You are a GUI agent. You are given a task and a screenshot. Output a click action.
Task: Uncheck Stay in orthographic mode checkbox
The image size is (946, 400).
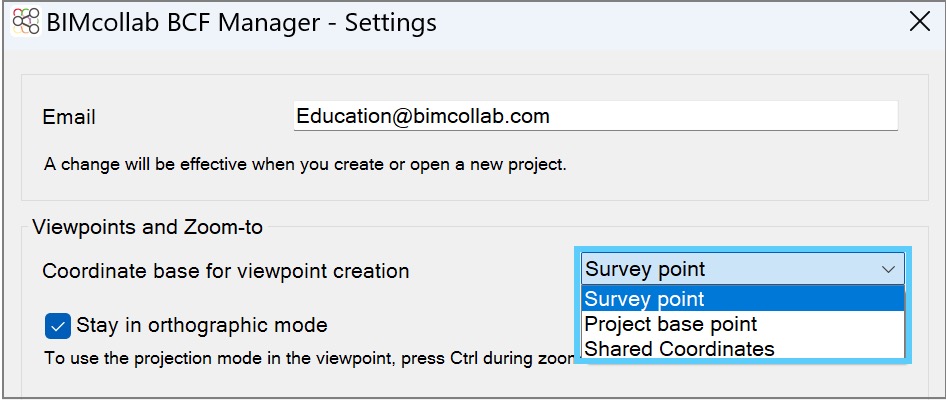tap(58, 326)
